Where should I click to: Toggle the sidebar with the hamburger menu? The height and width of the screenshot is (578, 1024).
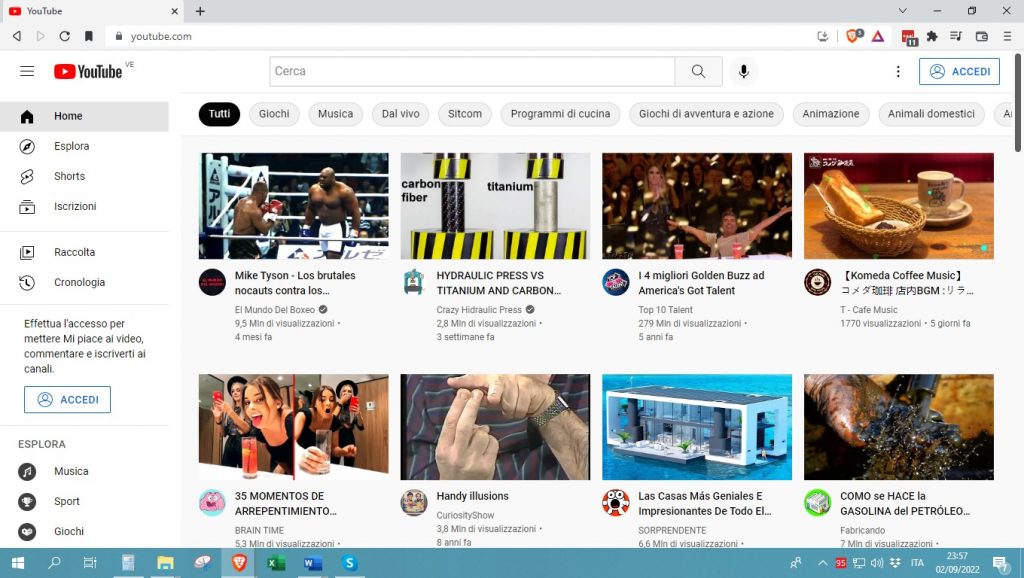pyautogui.click(x=27, y=71)
